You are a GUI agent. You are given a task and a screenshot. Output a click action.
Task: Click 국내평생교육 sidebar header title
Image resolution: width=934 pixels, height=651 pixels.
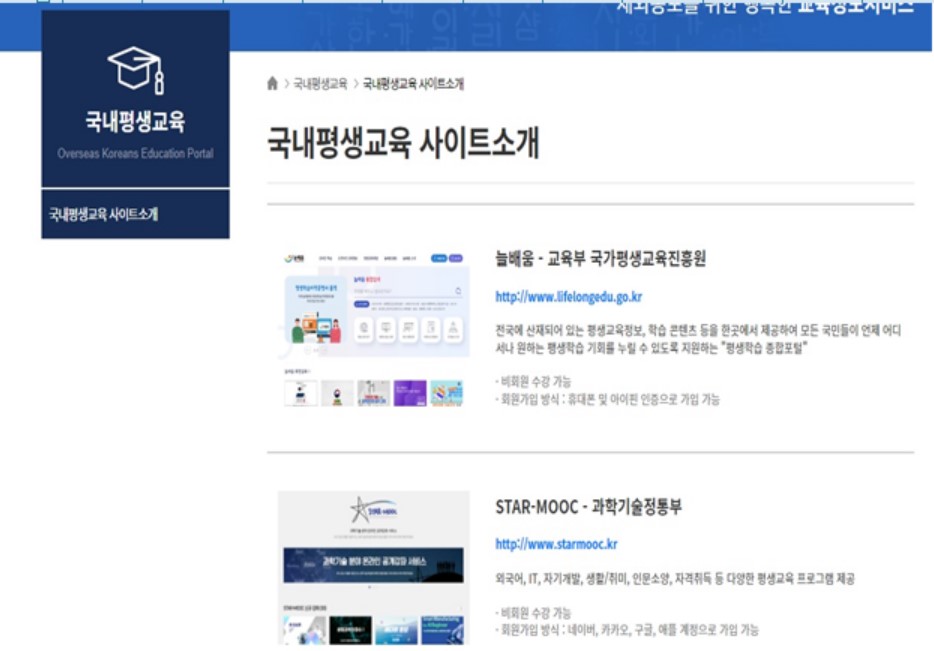(x=135, y=122)
